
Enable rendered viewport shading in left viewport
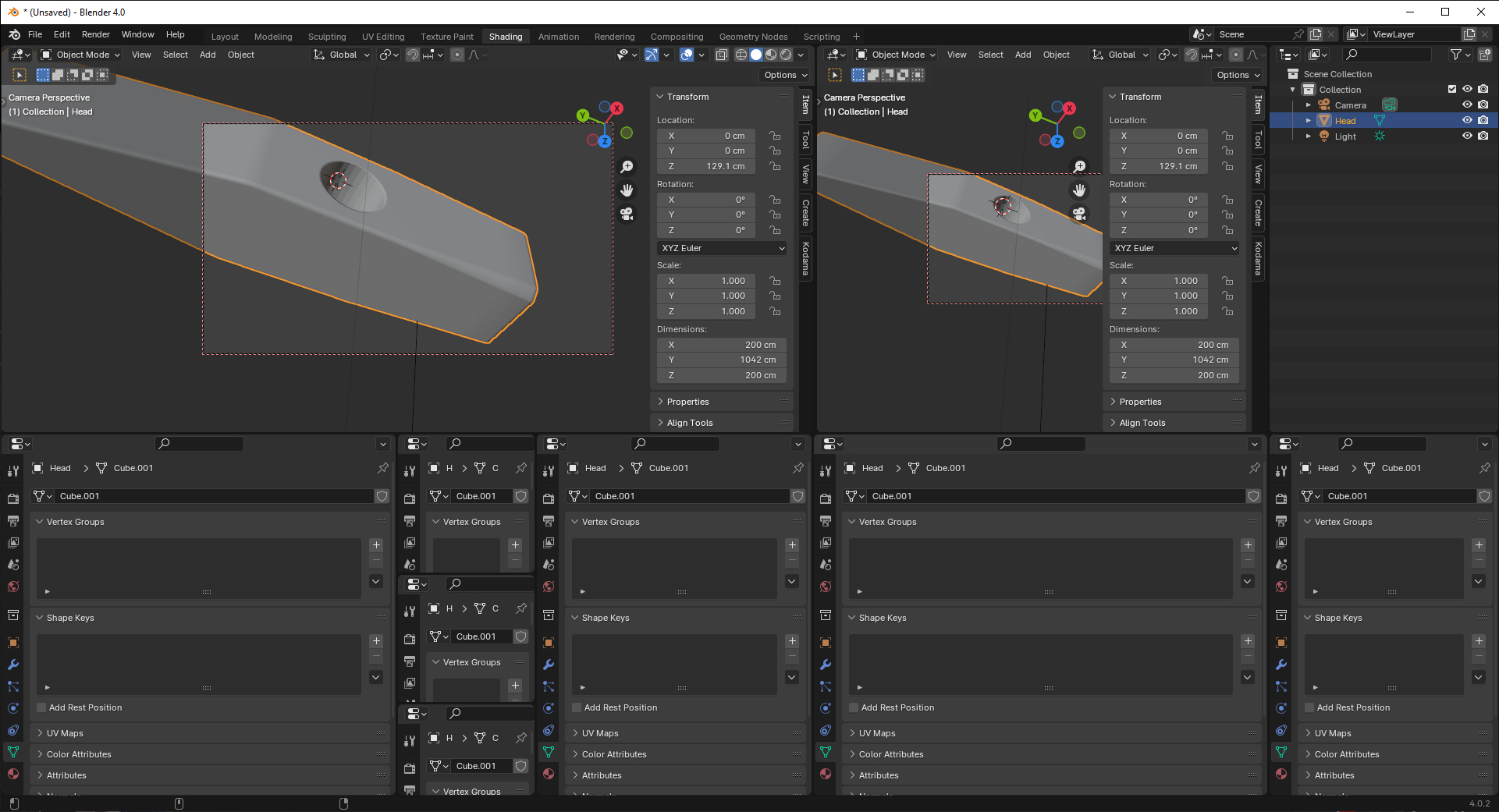click(x=786, y=55)
